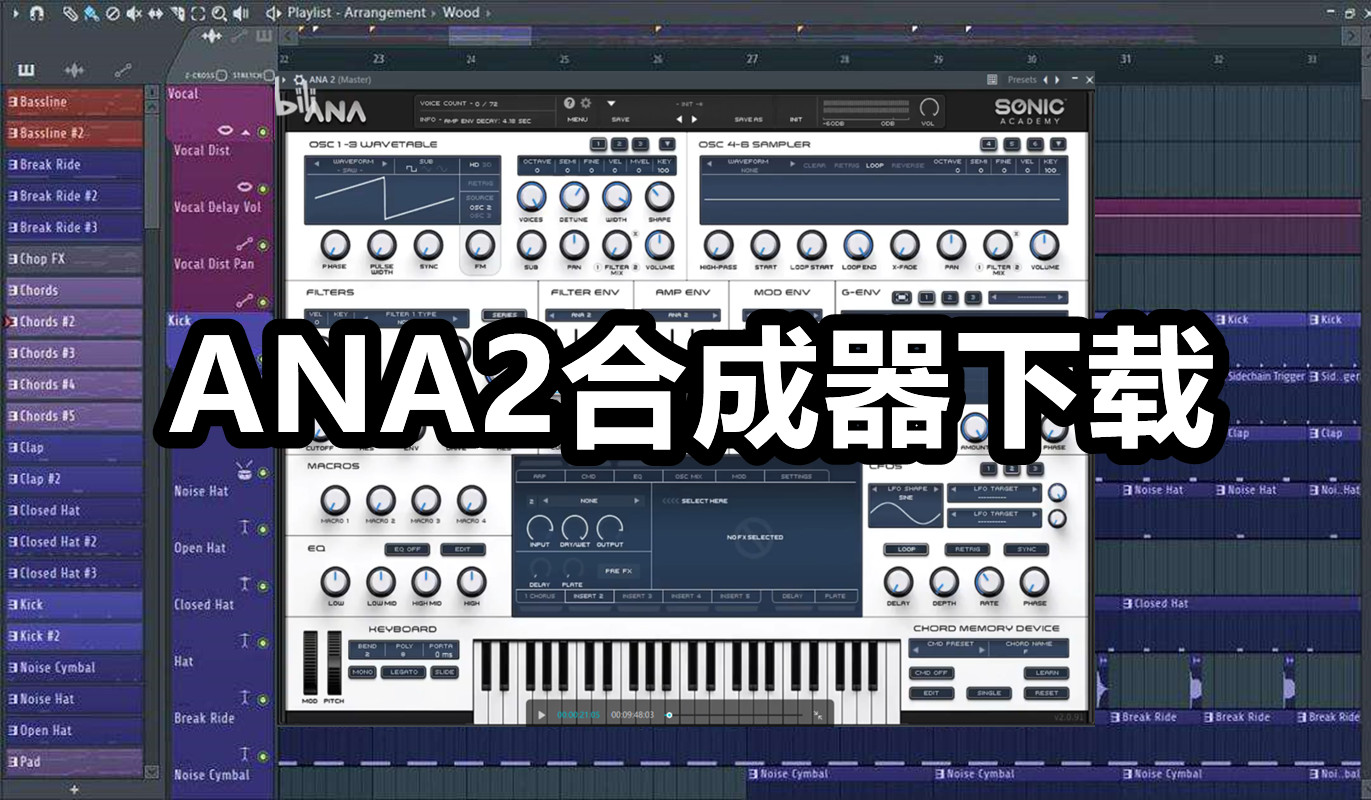Toggle the magnet snap icon in Playlist toolbar
The height and width of the screenshot is (800, 1371).
click(36, 13)
